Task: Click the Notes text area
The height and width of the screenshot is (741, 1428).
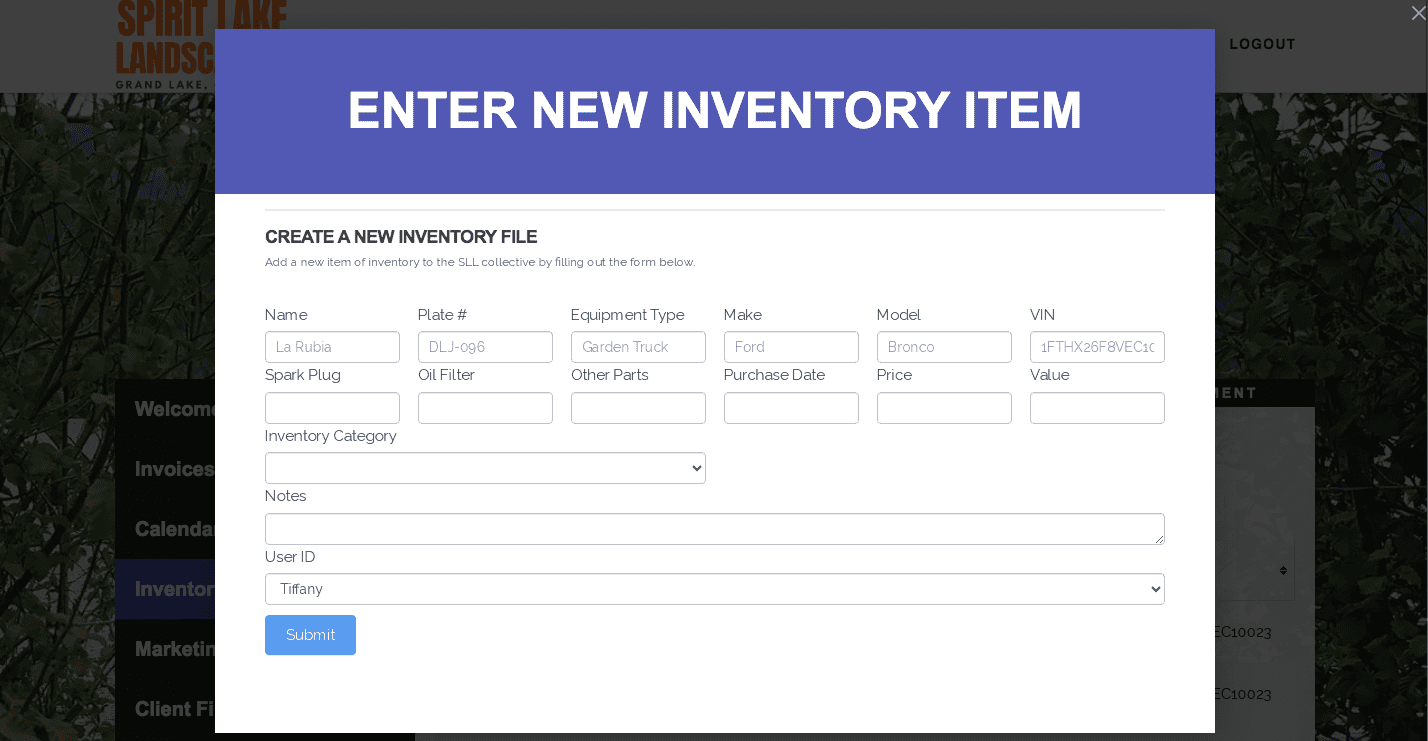Action: pyautogui.click(x=714, y=529)
